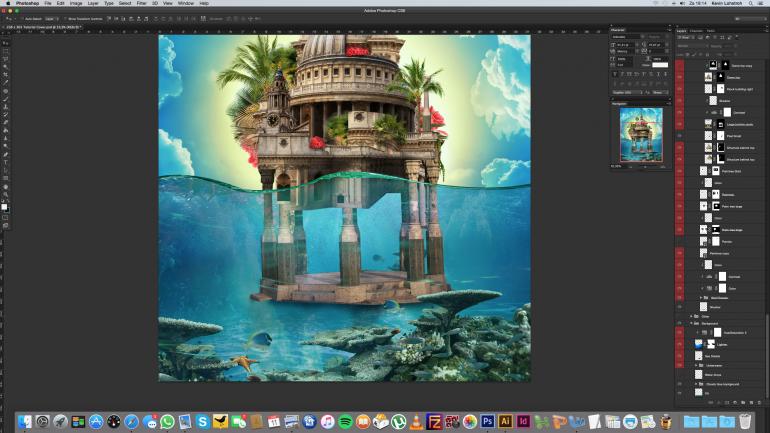Open the font family dropdown in Character
Screen dimensions: 770x433
coord(628,37)
